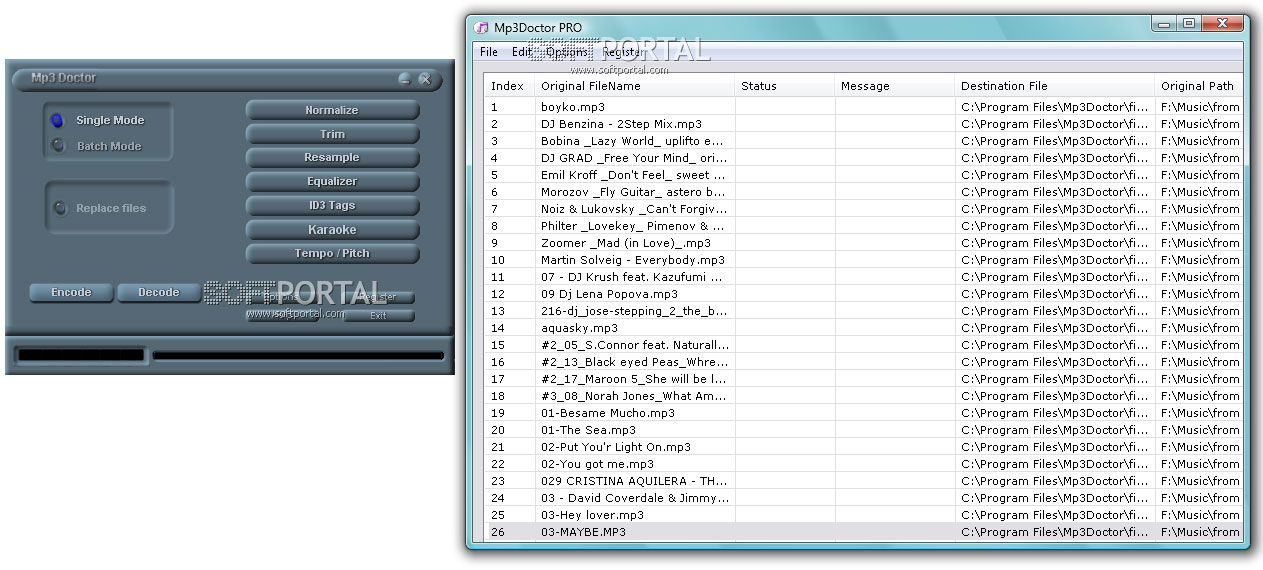Open the Edit menu in Mp3Doctor PRO

tap(522, 52)
